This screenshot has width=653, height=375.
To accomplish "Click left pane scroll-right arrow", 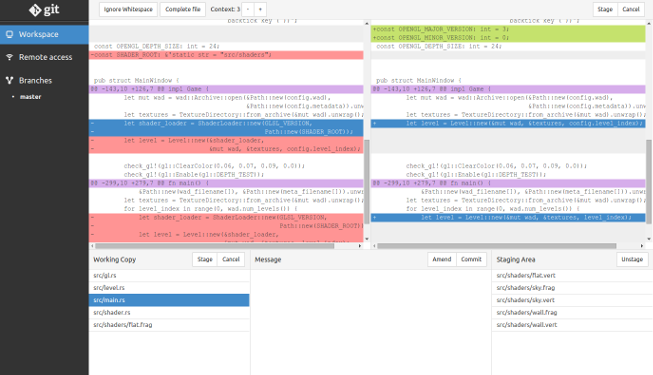I will pyautogui.click(x=360, y=246).
